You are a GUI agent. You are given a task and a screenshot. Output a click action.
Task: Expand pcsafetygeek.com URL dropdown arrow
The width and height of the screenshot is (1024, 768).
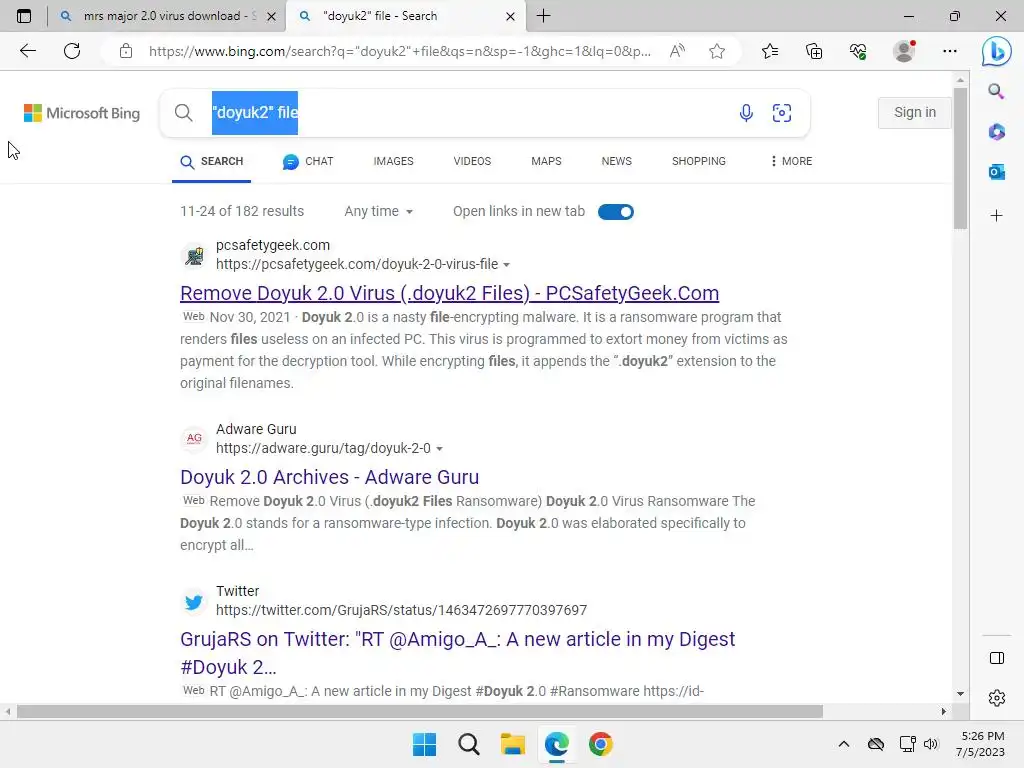pyautogui.click(x=506, y=264)
